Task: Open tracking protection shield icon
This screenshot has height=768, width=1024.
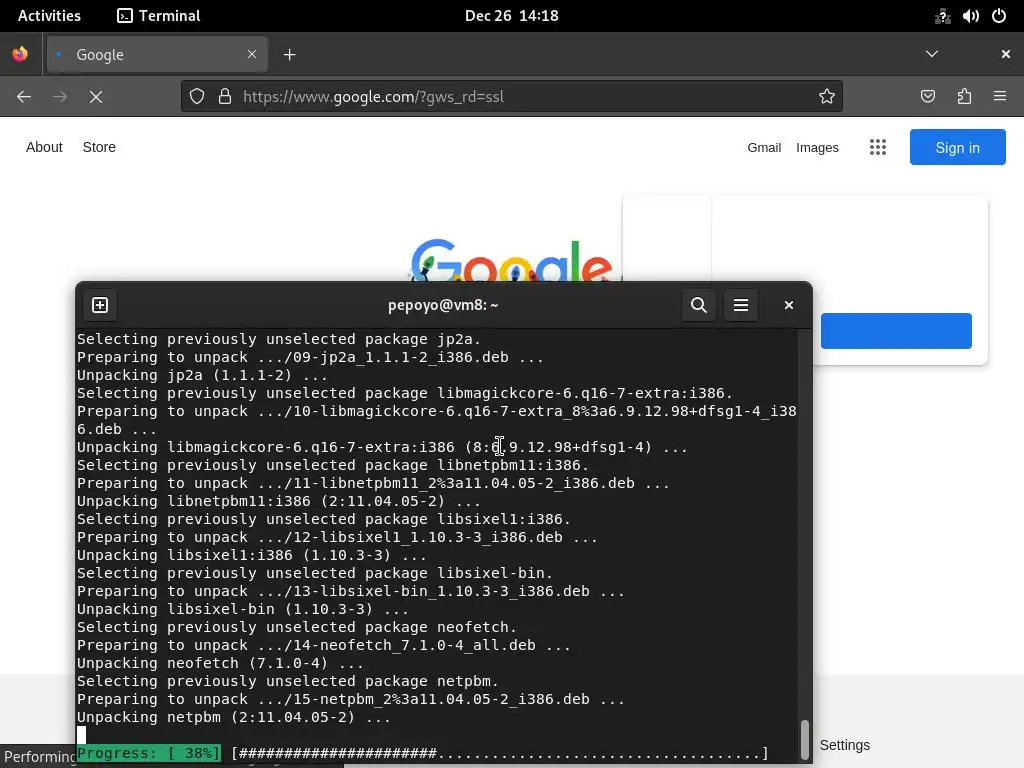Action: [x=197, y=97]
